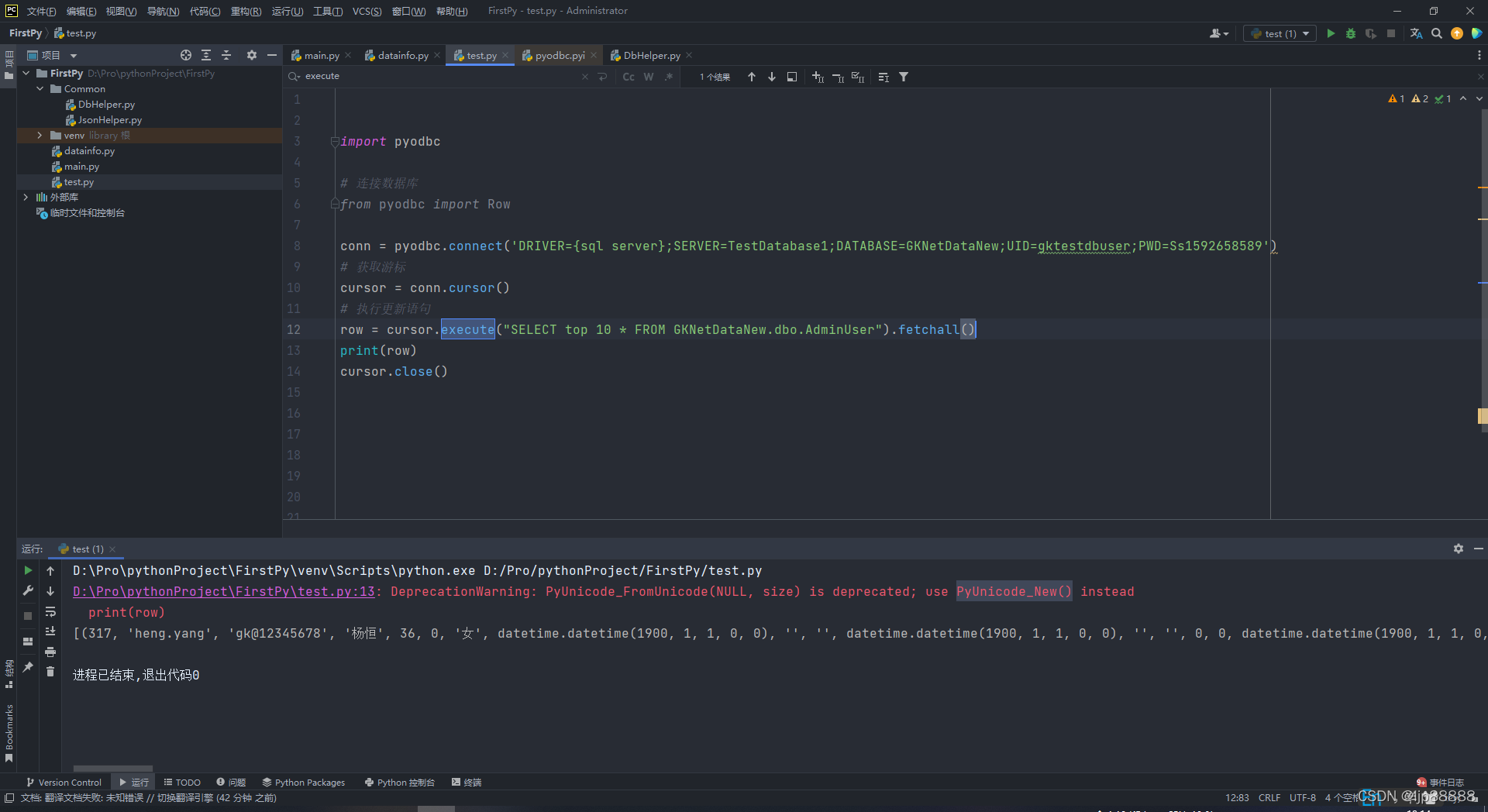Open the 视图(V) menu
Viewport: 1488px width, 812px height.
120,11
